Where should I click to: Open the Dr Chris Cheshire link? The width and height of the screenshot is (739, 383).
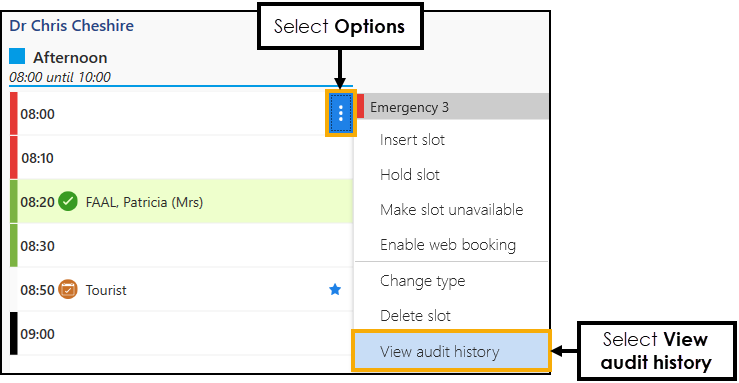pos(72,25)
